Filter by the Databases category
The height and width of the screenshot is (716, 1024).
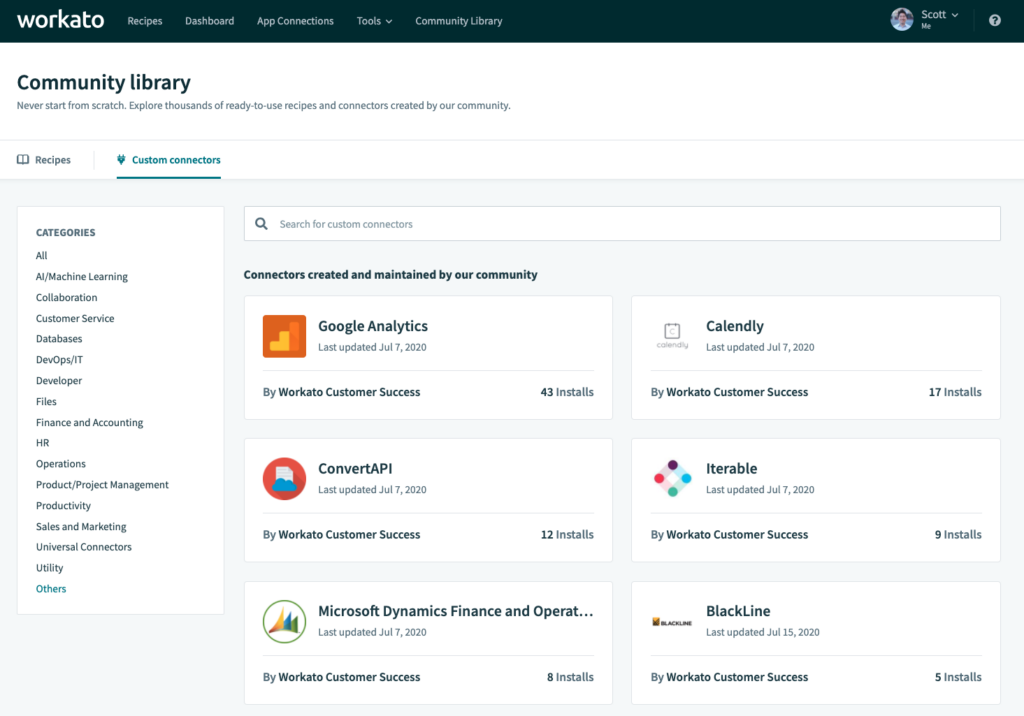point(58,338)
